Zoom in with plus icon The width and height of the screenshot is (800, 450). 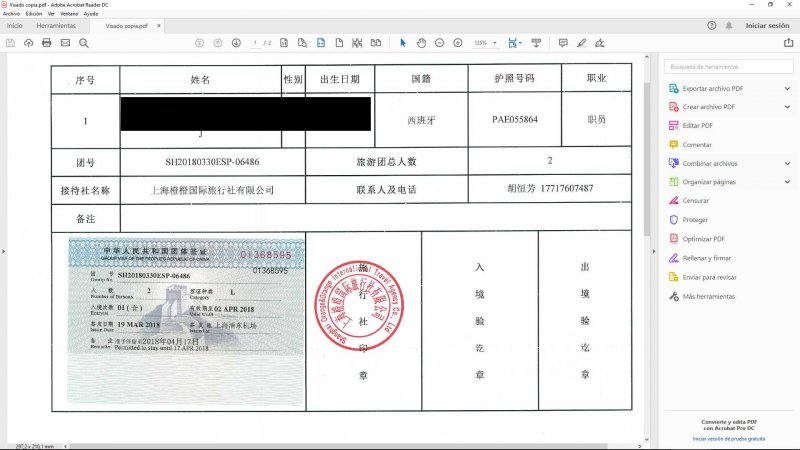coord(458,43)
